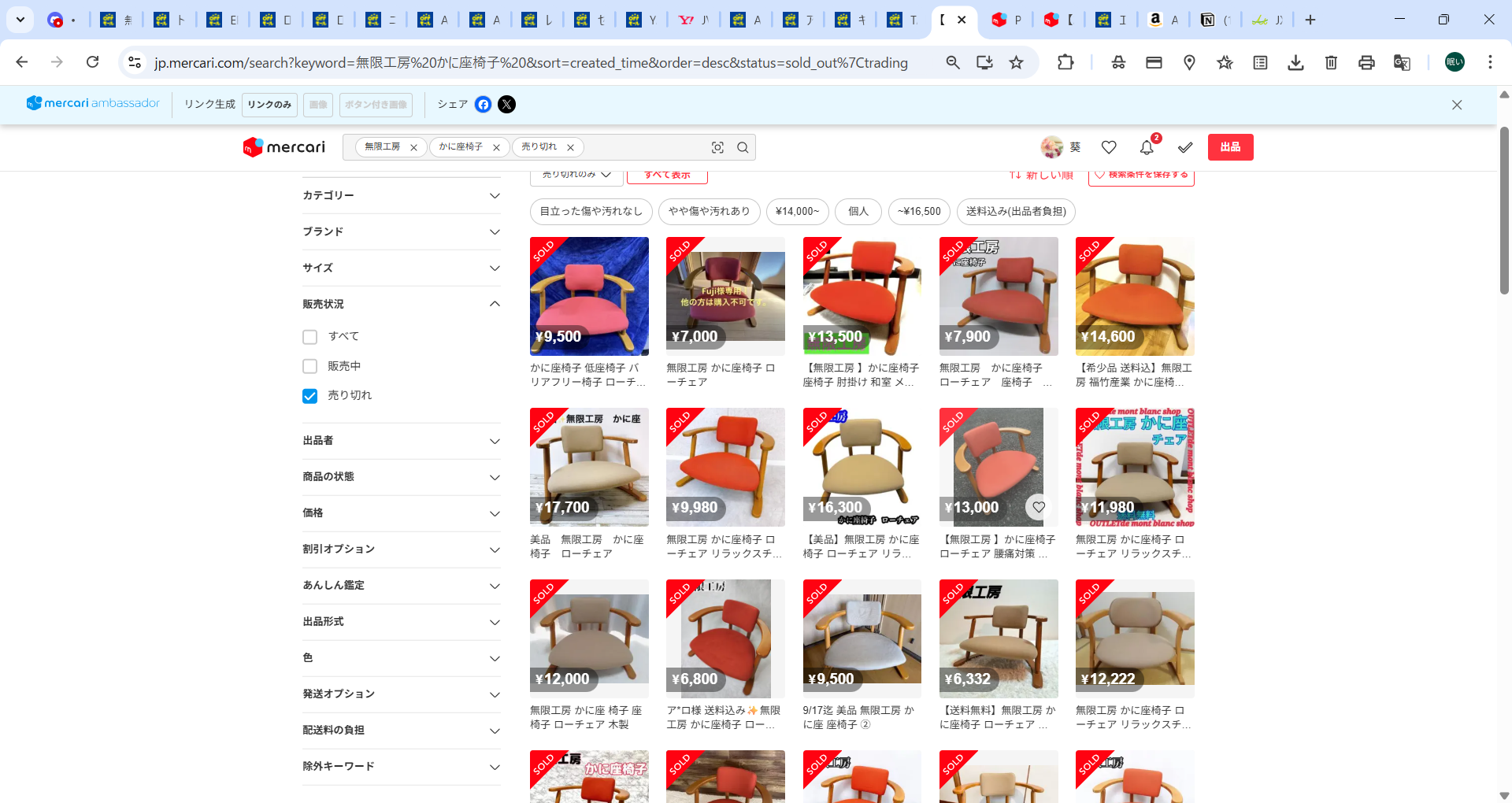Image resolution: width=1512 pixels, height=803 pixels.
Task: Click the trash can extension icon
Action: [x=1331, y=62]
